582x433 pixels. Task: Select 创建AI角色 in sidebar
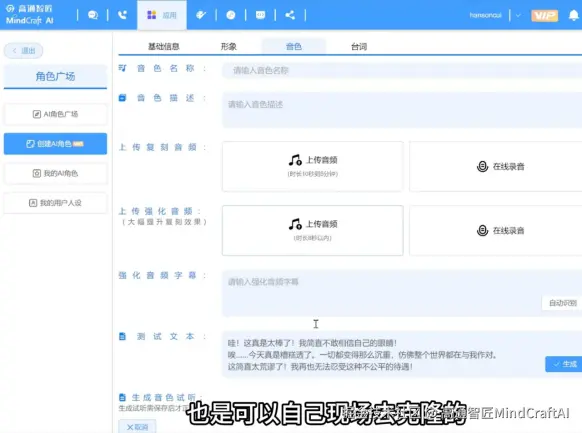point(55,144)
